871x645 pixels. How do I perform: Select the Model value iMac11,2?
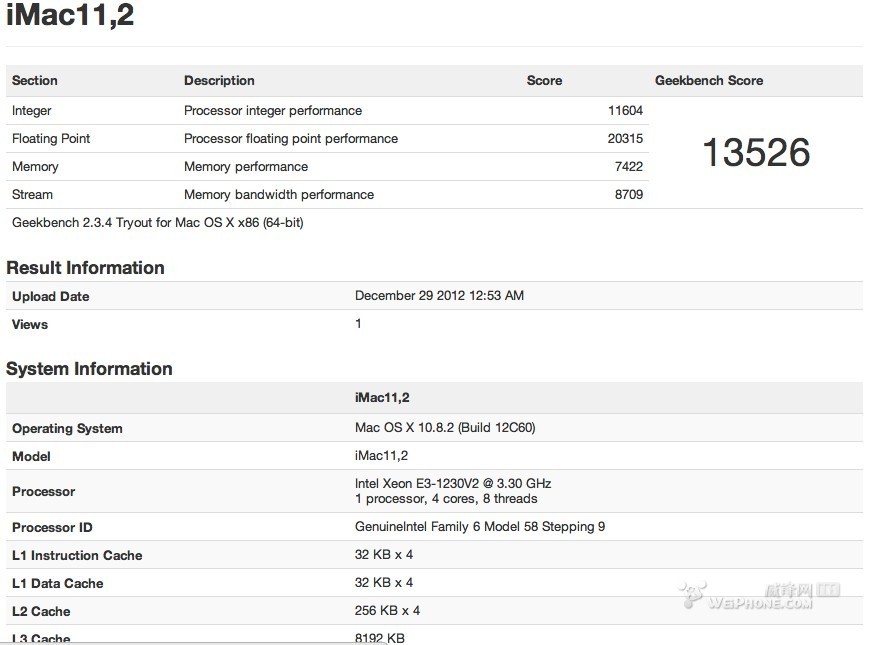(x=381, y=456)
